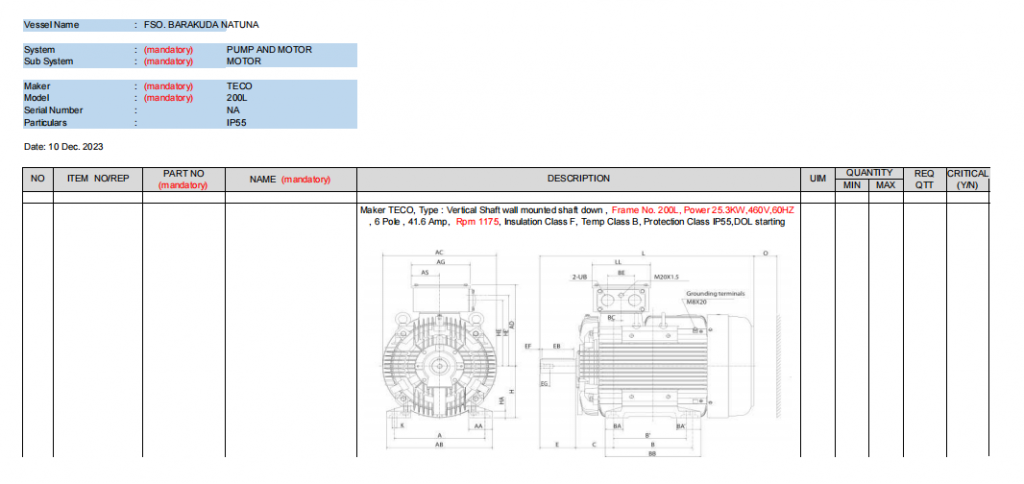1024x484 pixels.
Task: Select the CRITICAL (Y/N) column header
Action: point(967,179)
